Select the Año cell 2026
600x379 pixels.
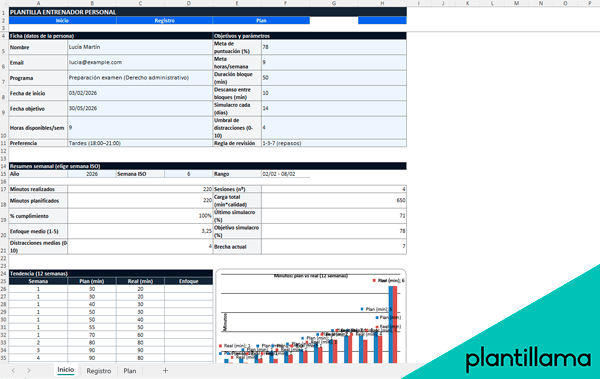[x=92, y=174]
